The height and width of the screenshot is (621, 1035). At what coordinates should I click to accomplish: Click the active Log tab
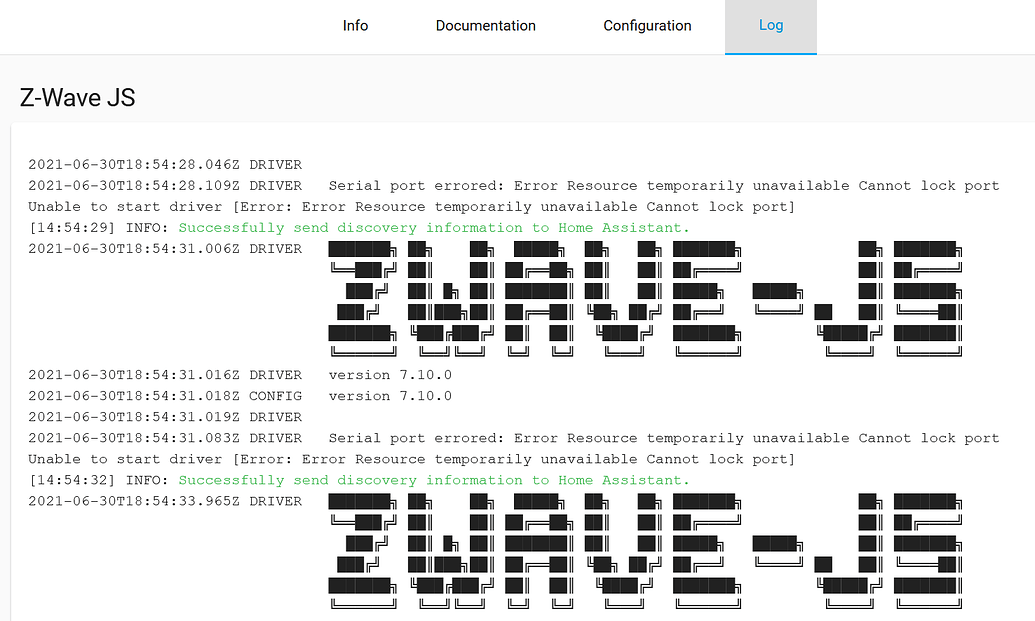[770, 26]
